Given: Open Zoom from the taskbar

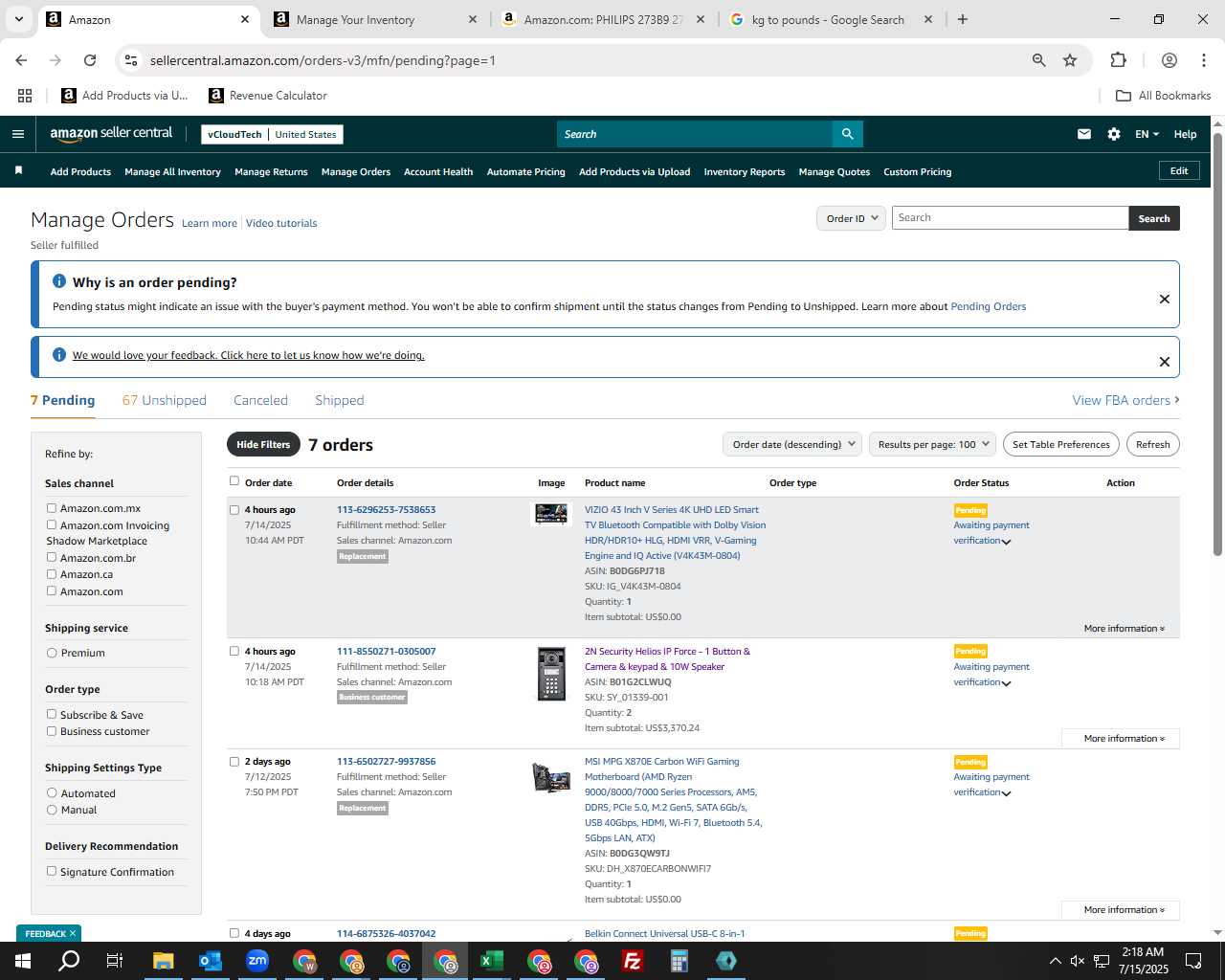Looking at the screenshot, I should pos(256,961).
